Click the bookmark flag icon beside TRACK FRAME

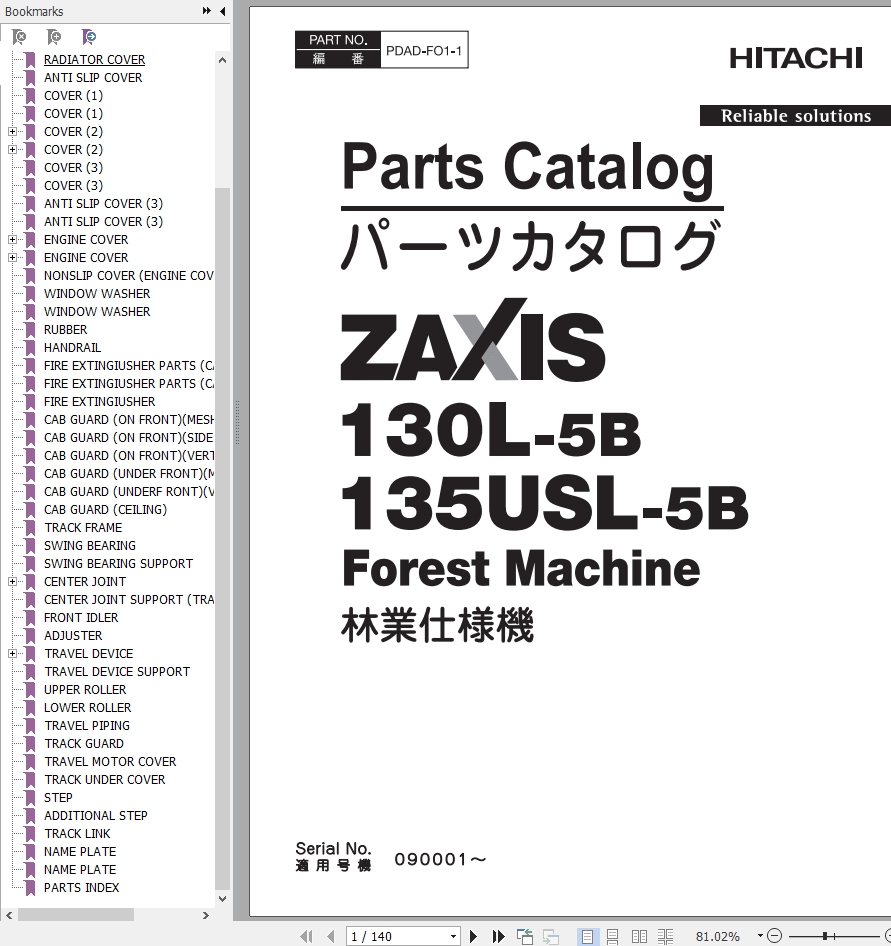[x=30, y=528]
